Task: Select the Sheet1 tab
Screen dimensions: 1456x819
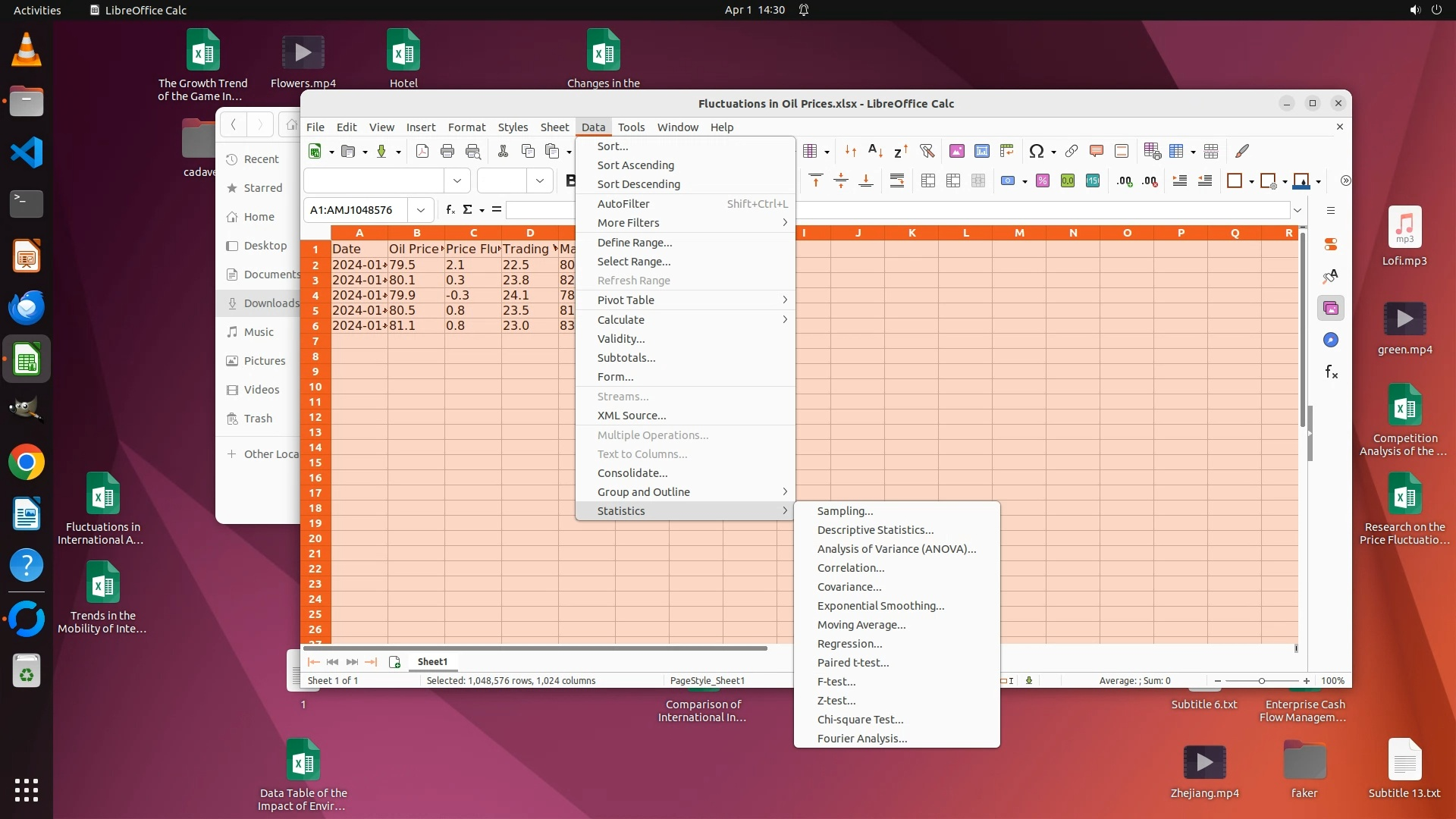Action: point(432,661)
